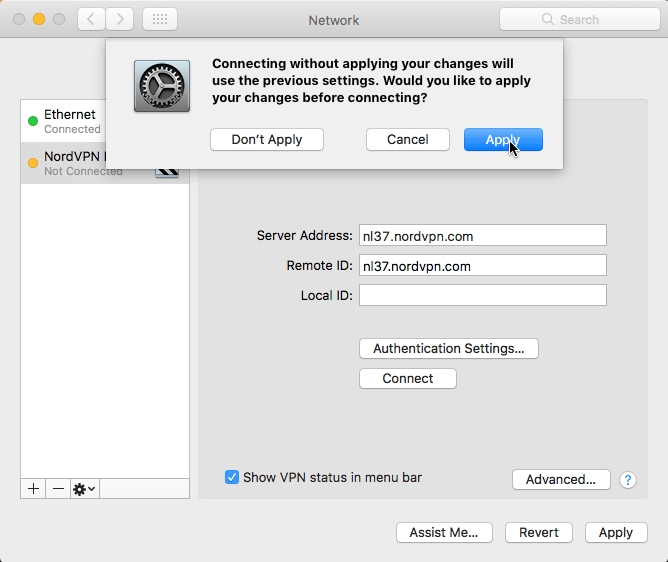This screenshot has width=668, height=562.
Task: Remove selected service with minus button
Action: [58, 488]
